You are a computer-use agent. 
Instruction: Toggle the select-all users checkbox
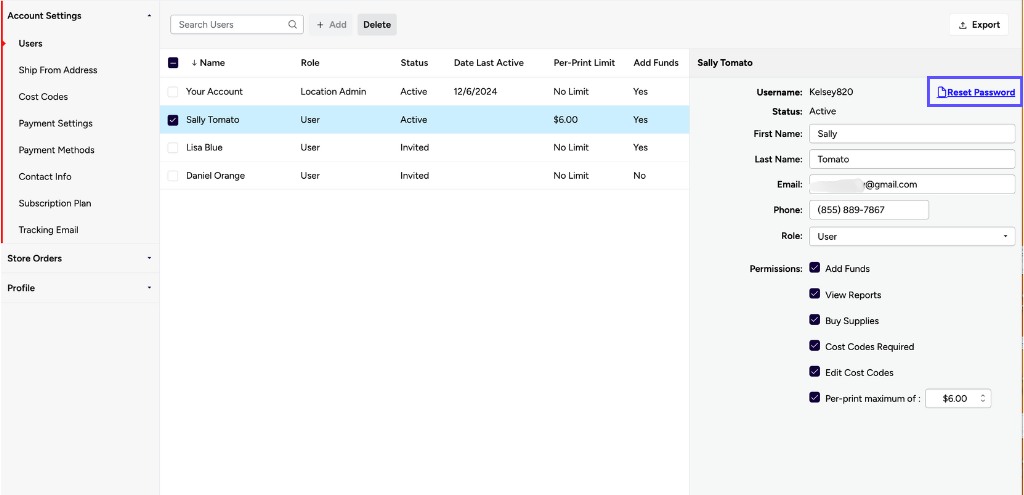click(173, 63)
